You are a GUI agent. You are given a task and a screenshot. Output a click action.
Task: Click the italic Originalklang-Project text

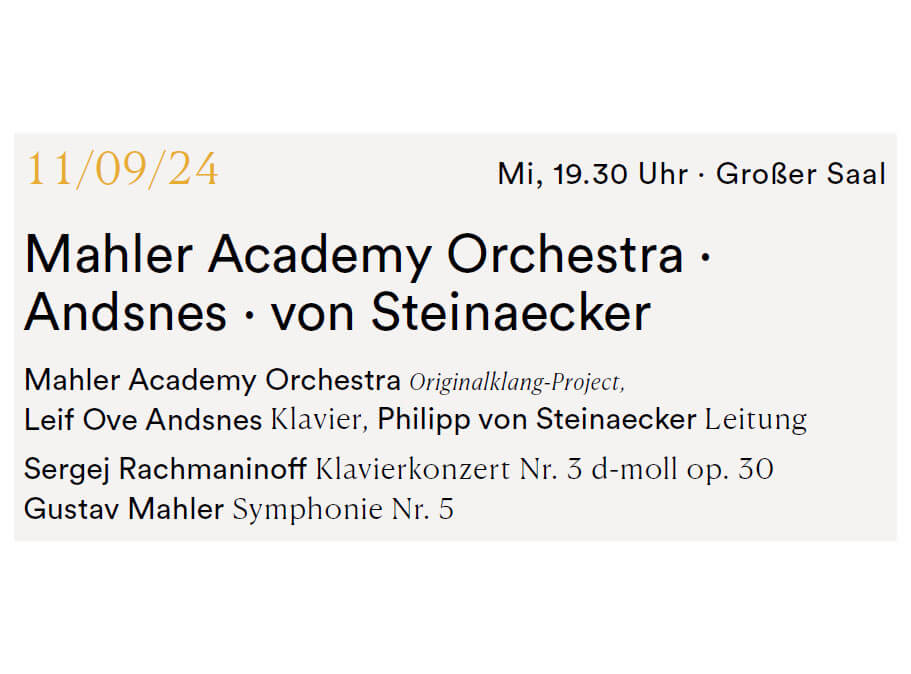(517, 383)
